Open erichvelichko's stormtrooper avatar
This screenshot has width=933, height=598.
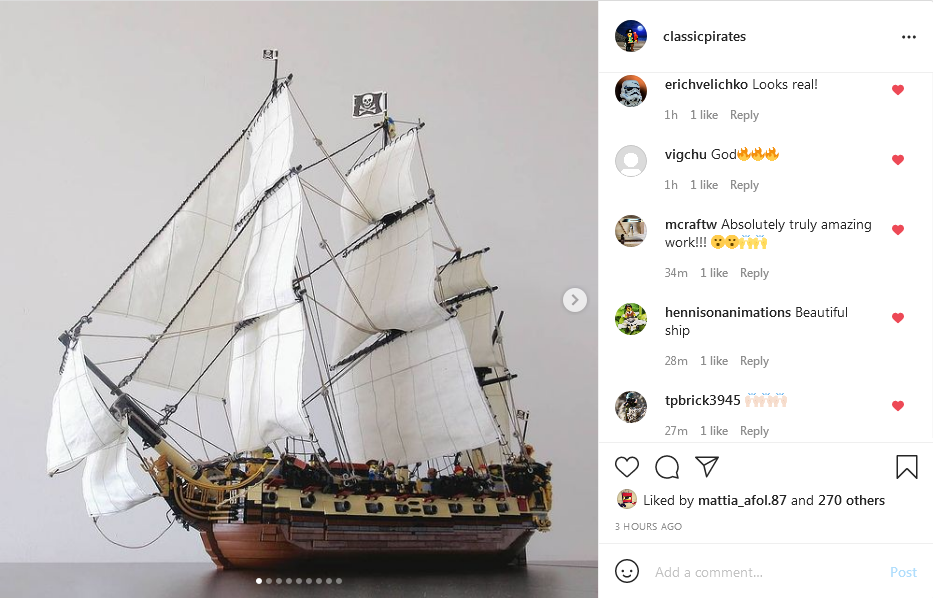[x=631, y=91]
